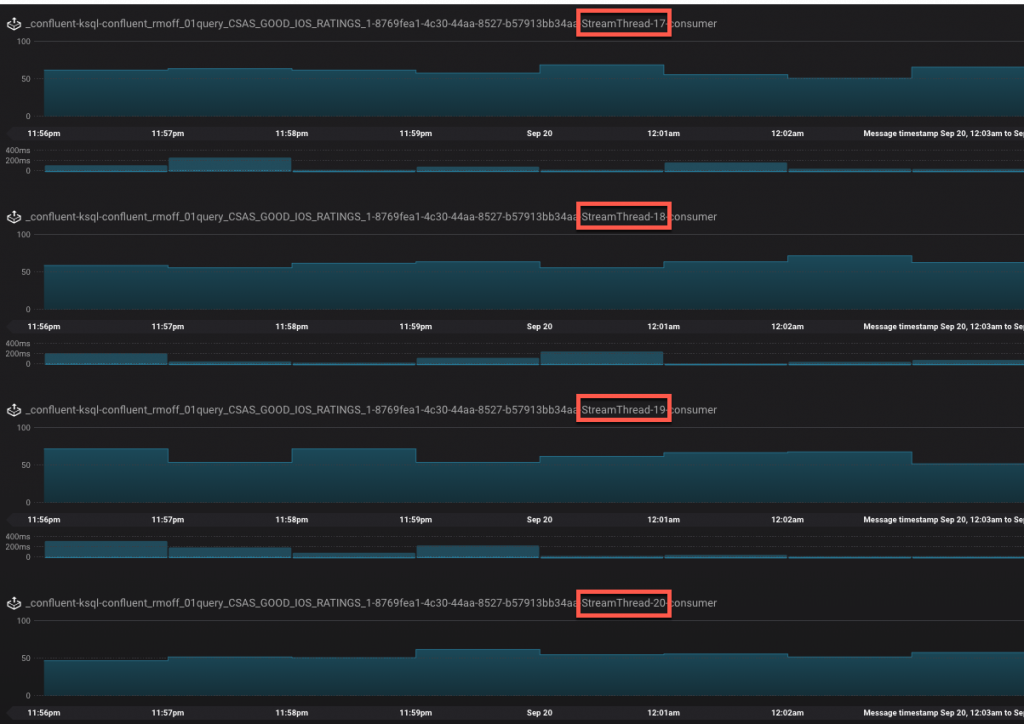Toggle the 11:57pm latency bar under StreamThread-17

point(230,165)
